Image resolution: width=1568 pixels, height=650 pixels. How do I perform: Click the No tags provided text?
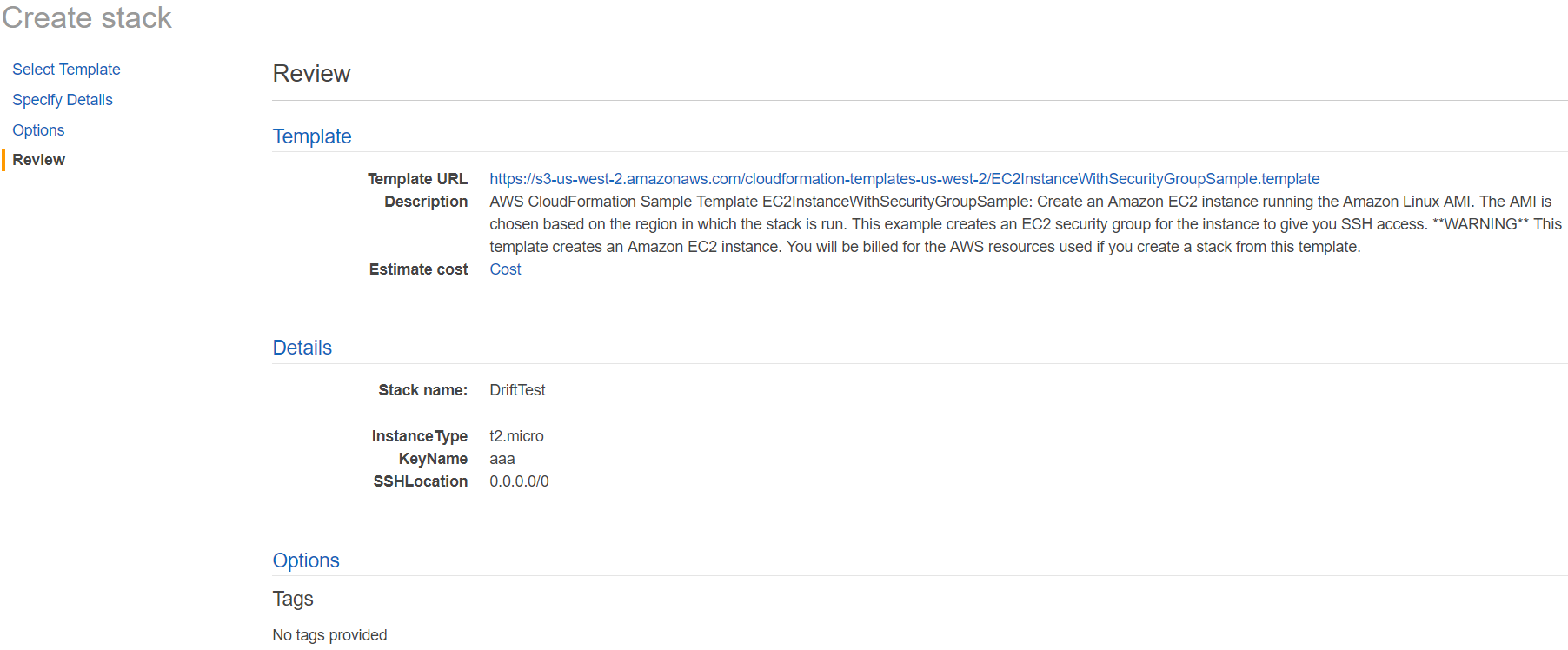(x=330, y=635)
